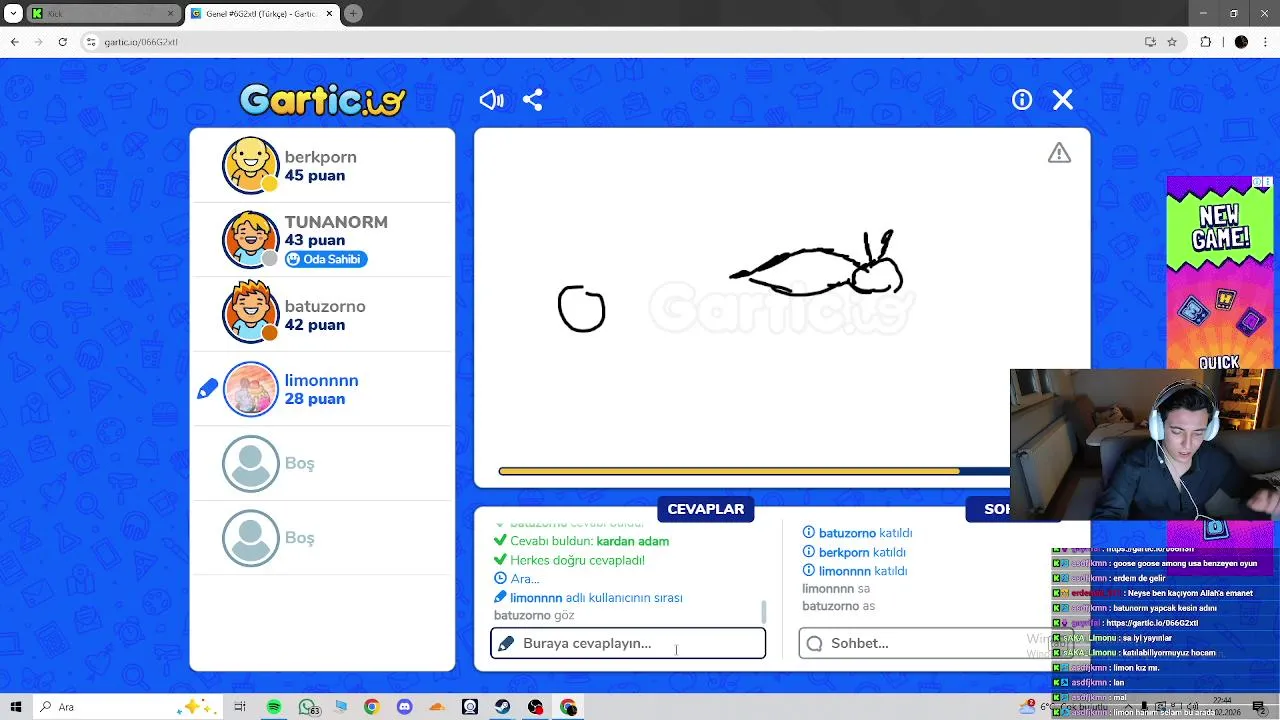Go back in the browser
The image size is (1280, 720).
(x=14, y=42)
